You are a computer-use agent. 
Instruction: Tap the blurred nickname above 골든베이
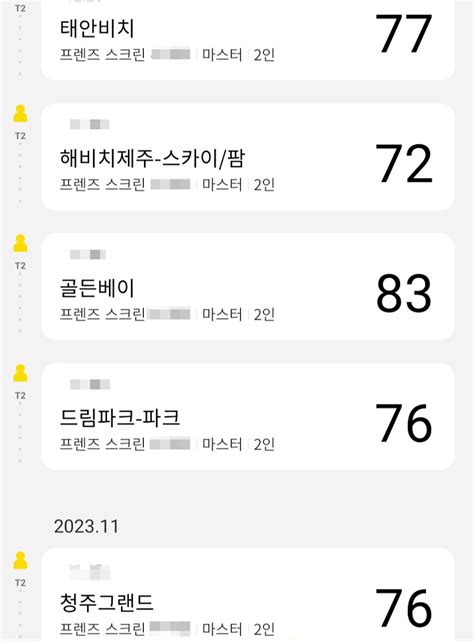[88, 255]
